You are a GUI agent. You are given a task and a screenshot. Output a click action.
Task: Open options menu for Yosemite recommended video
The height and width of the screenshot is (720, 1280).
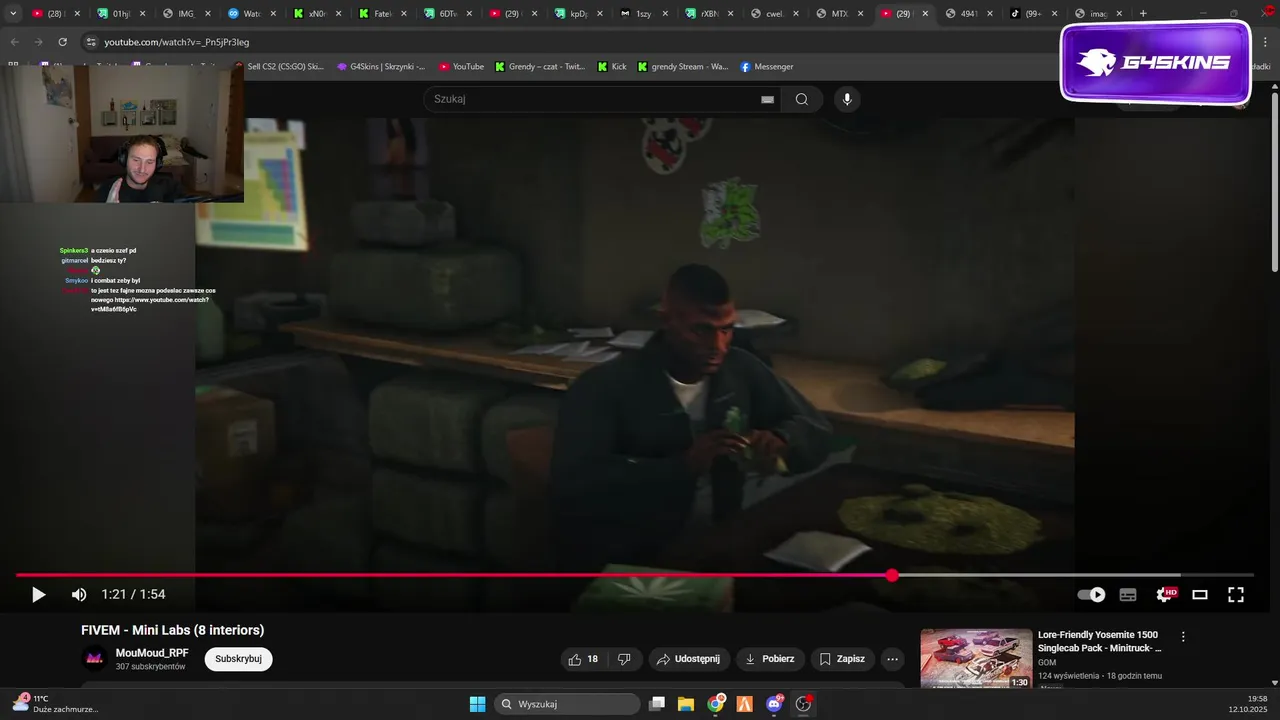coord(1183,637)
